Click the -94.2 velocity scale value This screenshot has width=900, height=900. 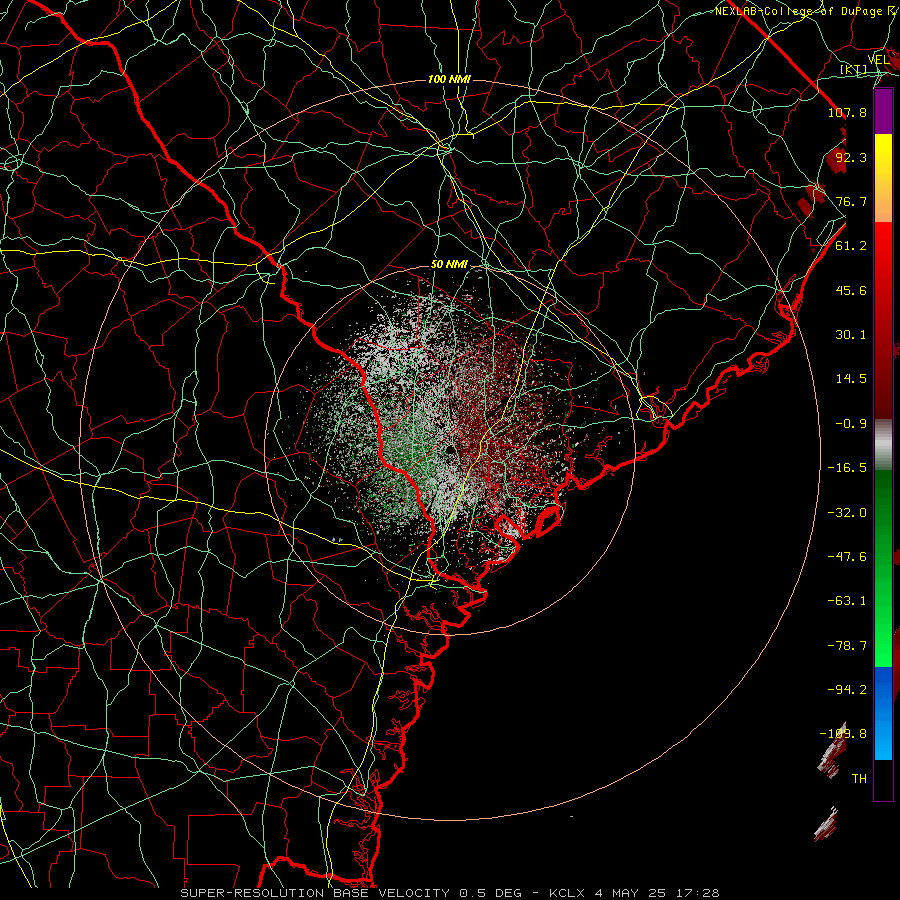[x=847, y=690]
